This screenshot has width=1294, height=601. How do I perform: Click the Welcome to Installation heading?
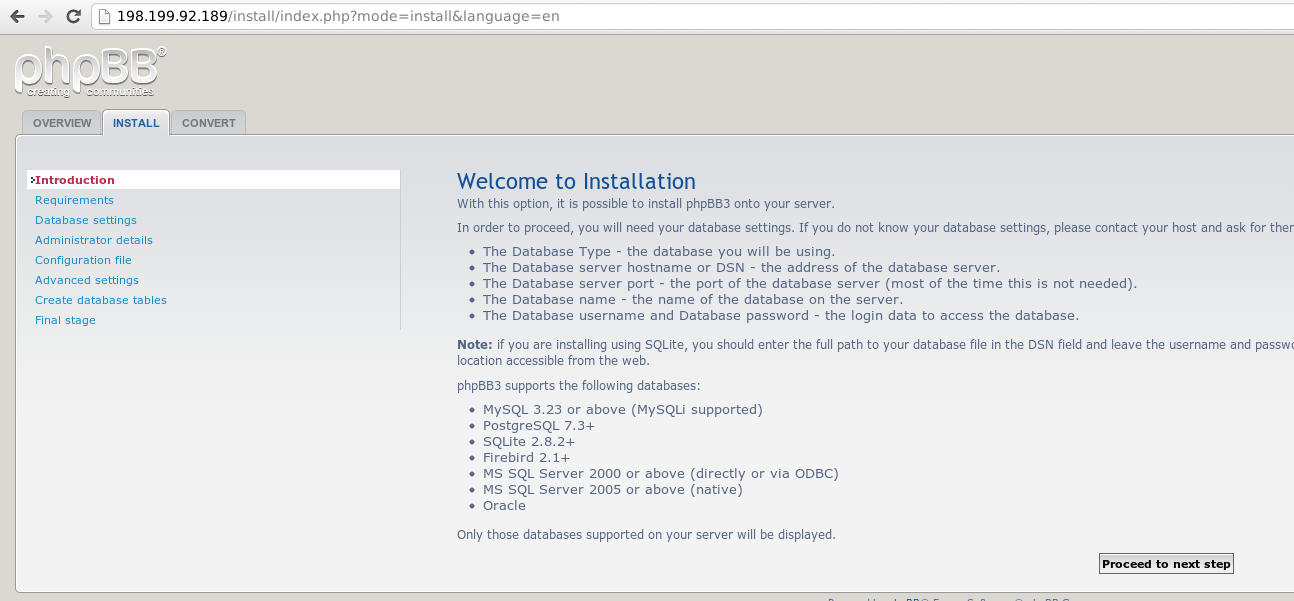576,181
